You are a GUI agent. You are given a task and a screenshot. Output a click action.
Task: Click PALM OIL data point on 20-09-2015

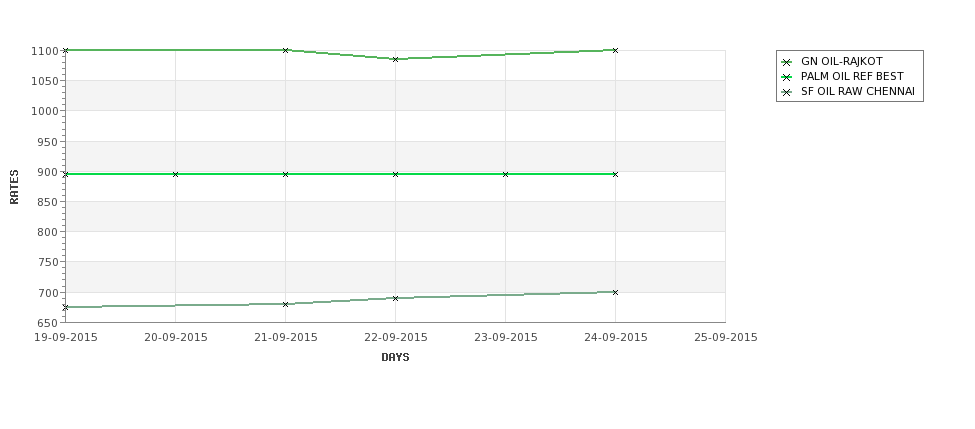pos(175,174)
